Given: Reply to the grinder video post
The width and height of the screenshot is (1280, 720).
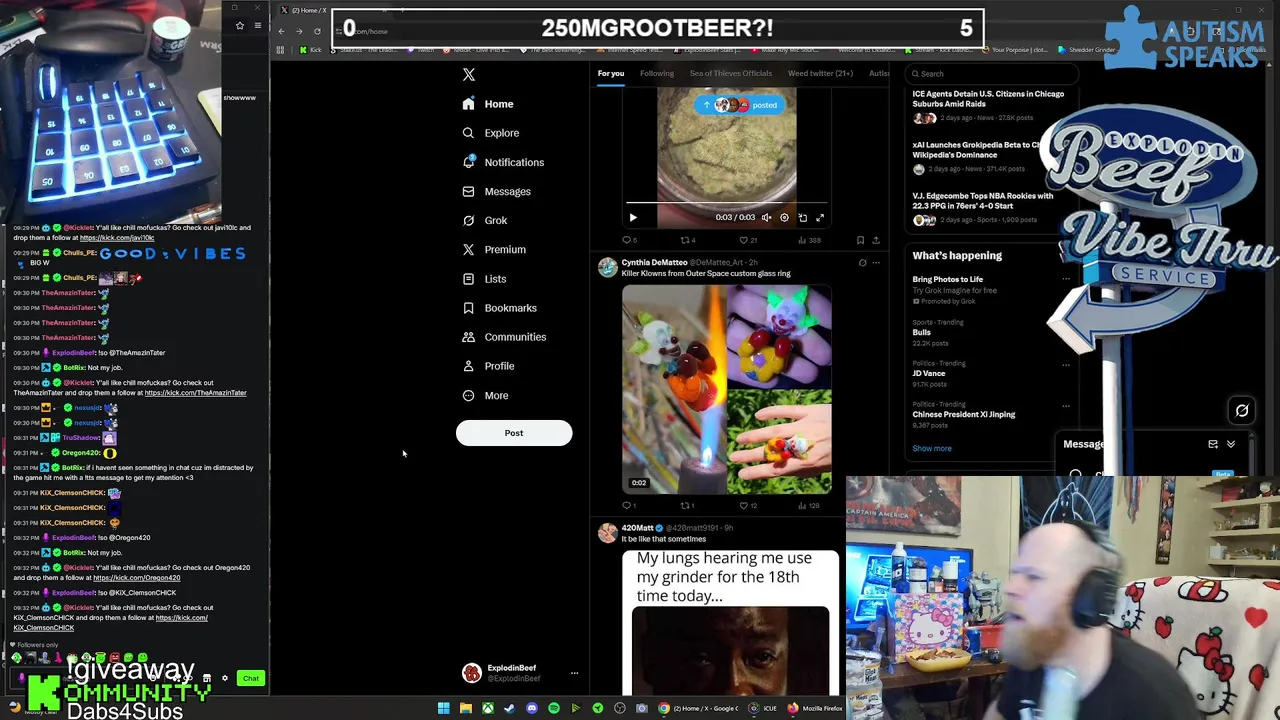Looking at the screenshot, I should (x=628, y=240).
